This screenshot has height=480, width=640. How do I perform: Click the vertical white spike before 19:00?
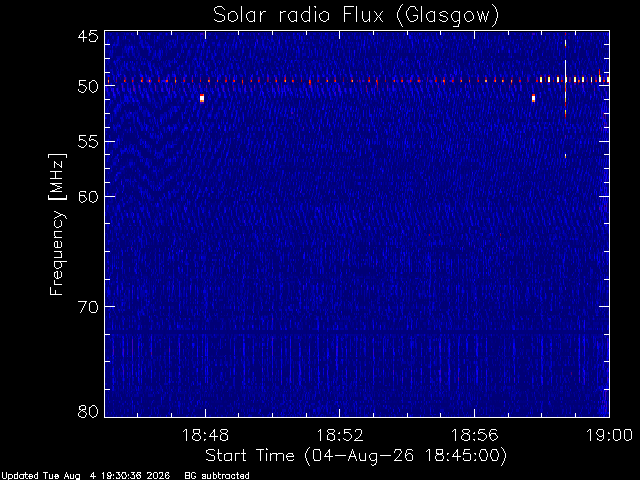coord(565,95)
